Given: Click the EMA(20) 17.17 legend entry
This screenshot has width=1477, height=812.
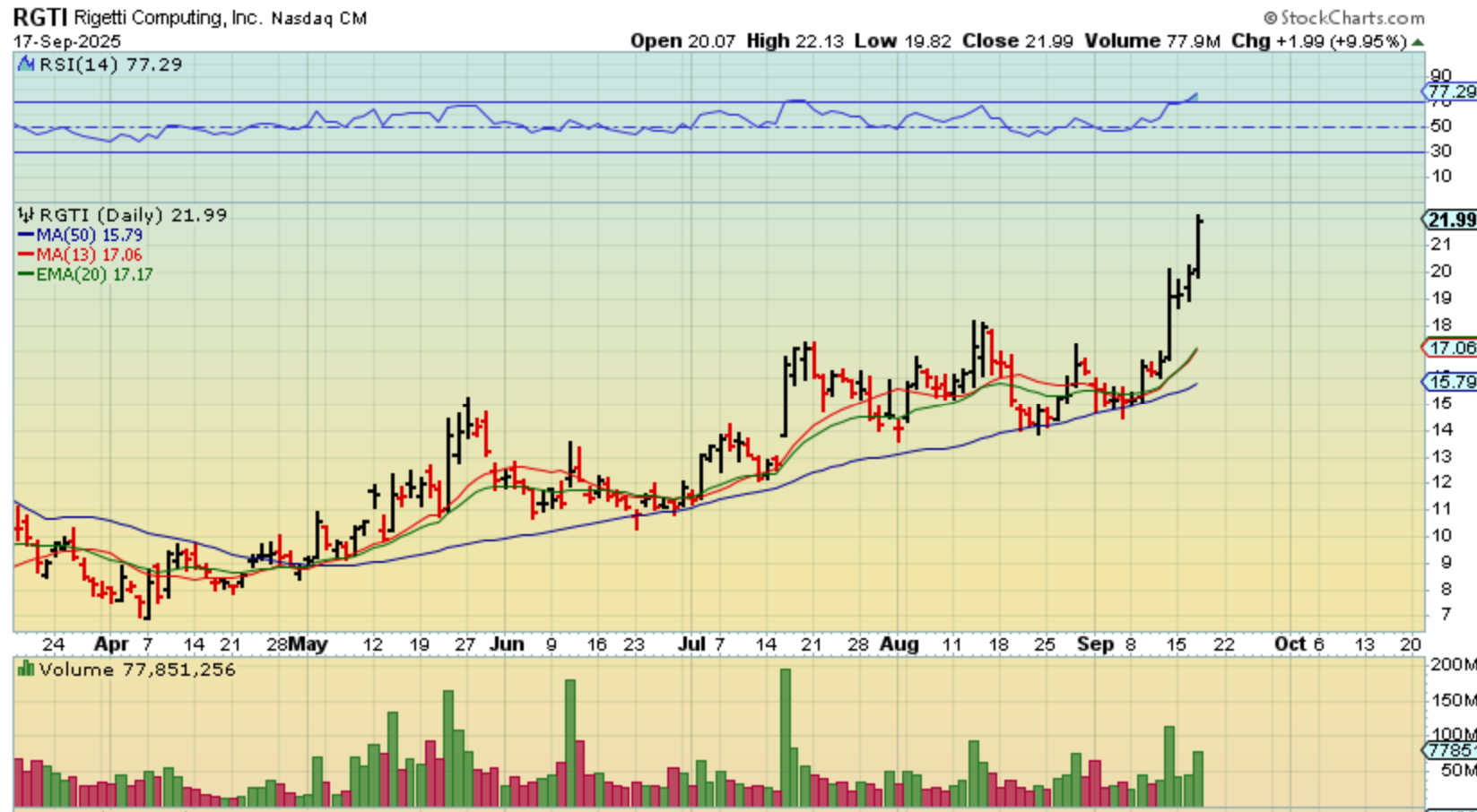Looking at the screenshot, I should pos(86,274).
